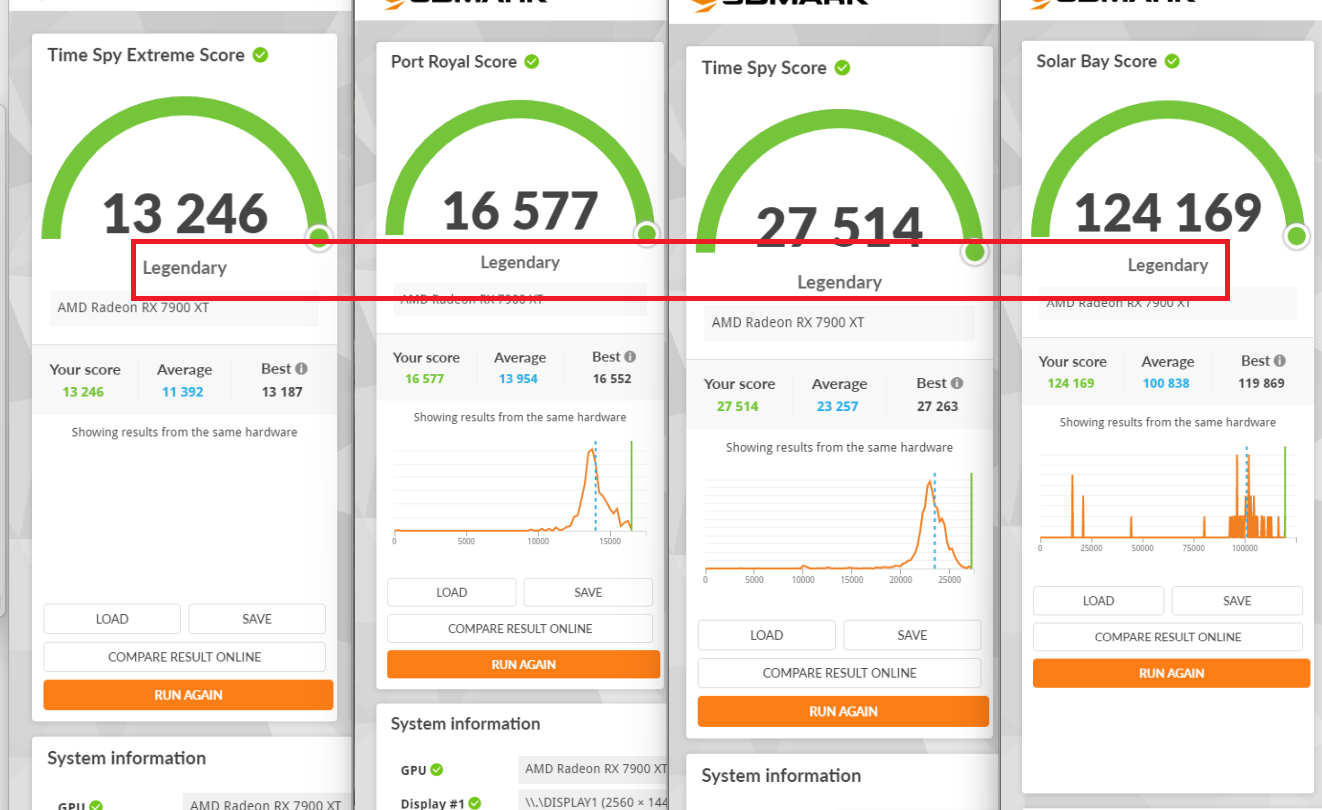Image resolution: width=1322 pixels, height=810 pixels.
Task: Click LOAD in Time Spy Extreme window
Action: pos(112,619)
